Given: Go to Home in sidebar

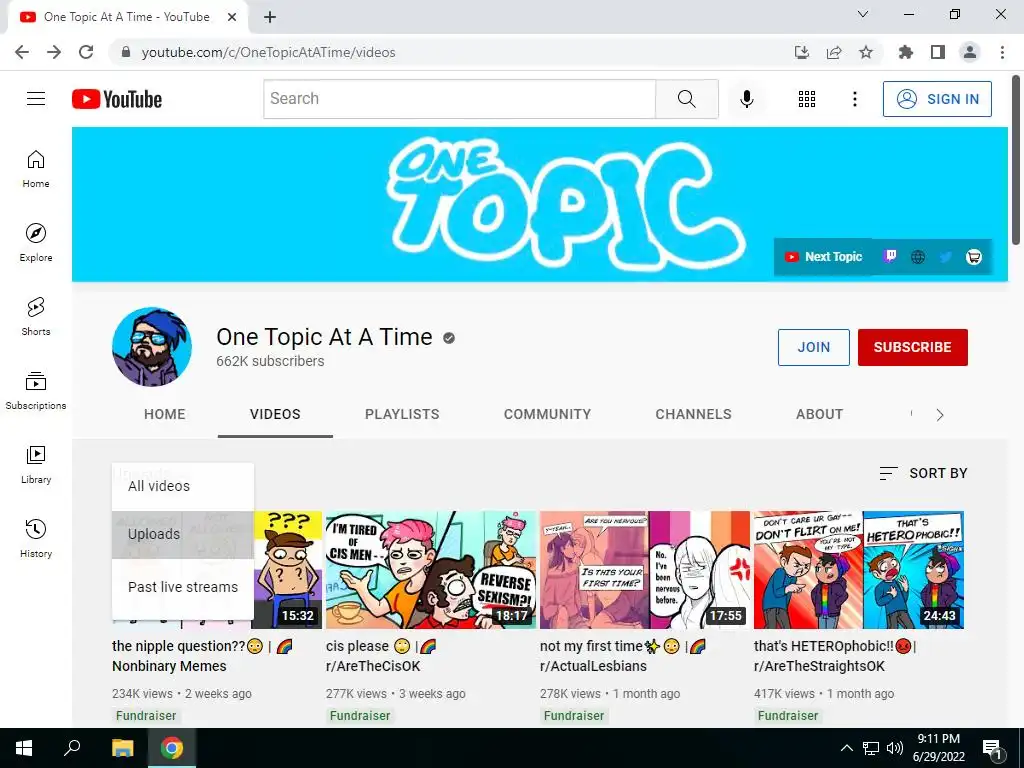Looking at the screenshot, I should [36, 168].
